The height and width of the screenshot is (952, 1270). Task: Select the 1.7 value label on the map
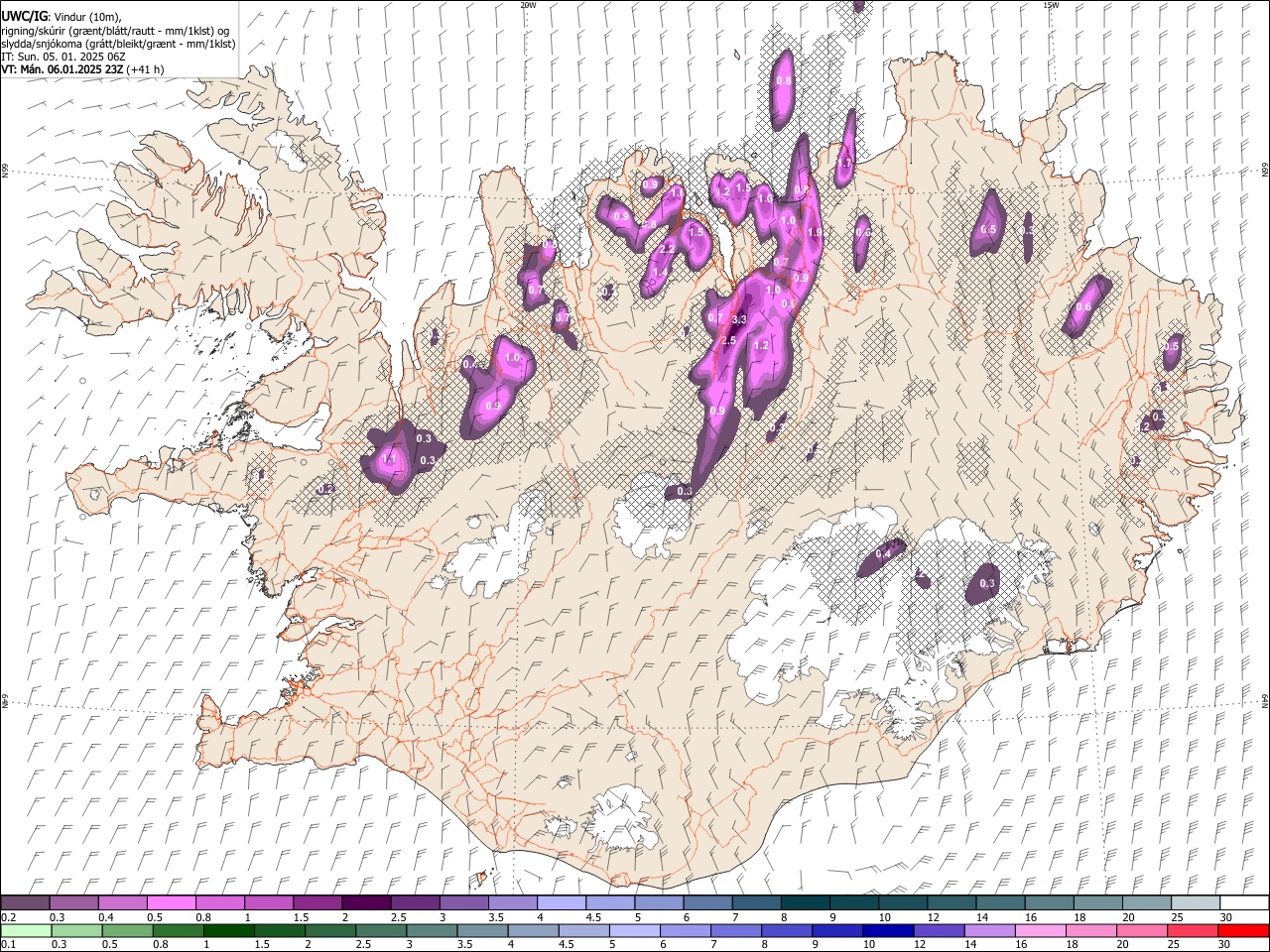tap(845, 163)
